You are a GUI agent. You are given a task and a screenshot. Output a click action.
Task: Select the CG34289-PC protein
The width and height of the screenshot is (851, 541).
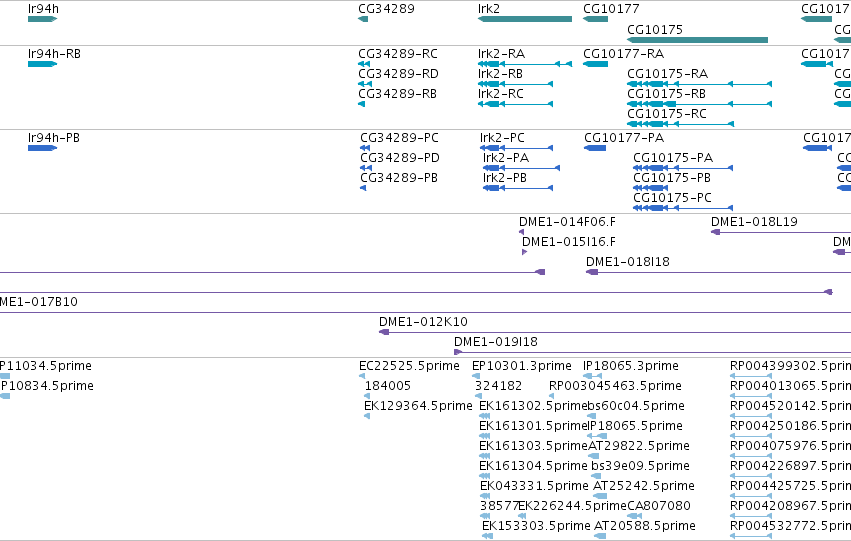pos(365,148)
